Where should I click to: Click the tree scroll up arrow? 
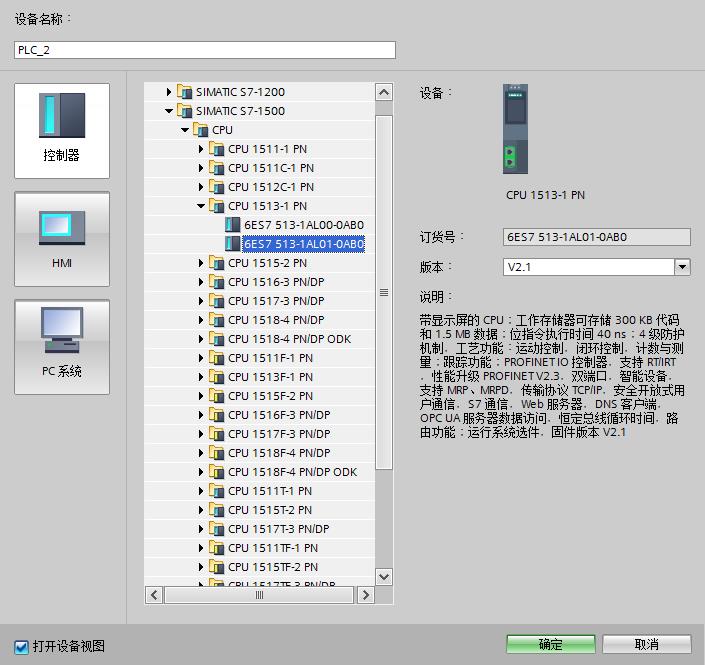(384, 92)
